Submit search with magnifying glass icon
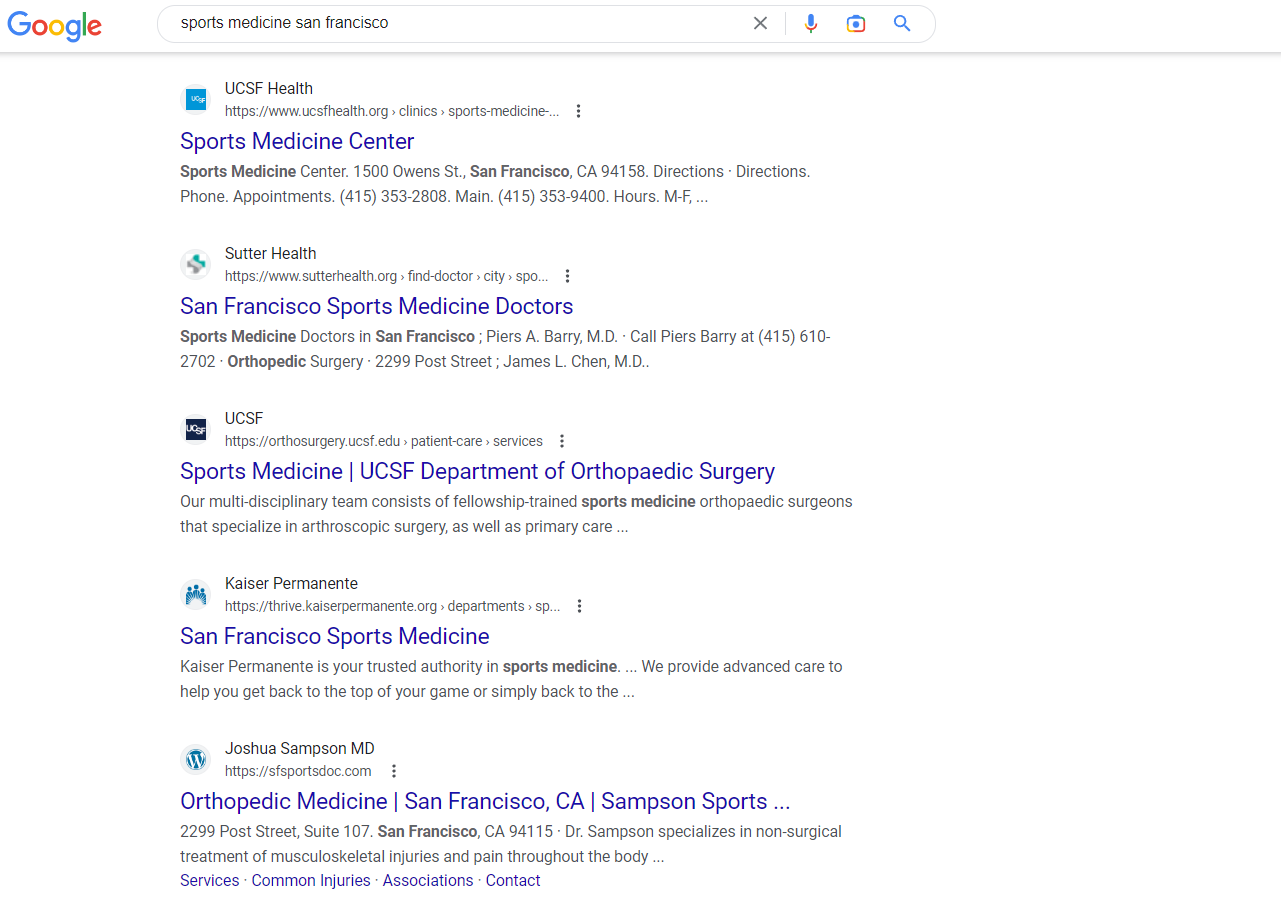Image resolution: width=1281 pixels, height=921 pixels. (x=902, y=23)
